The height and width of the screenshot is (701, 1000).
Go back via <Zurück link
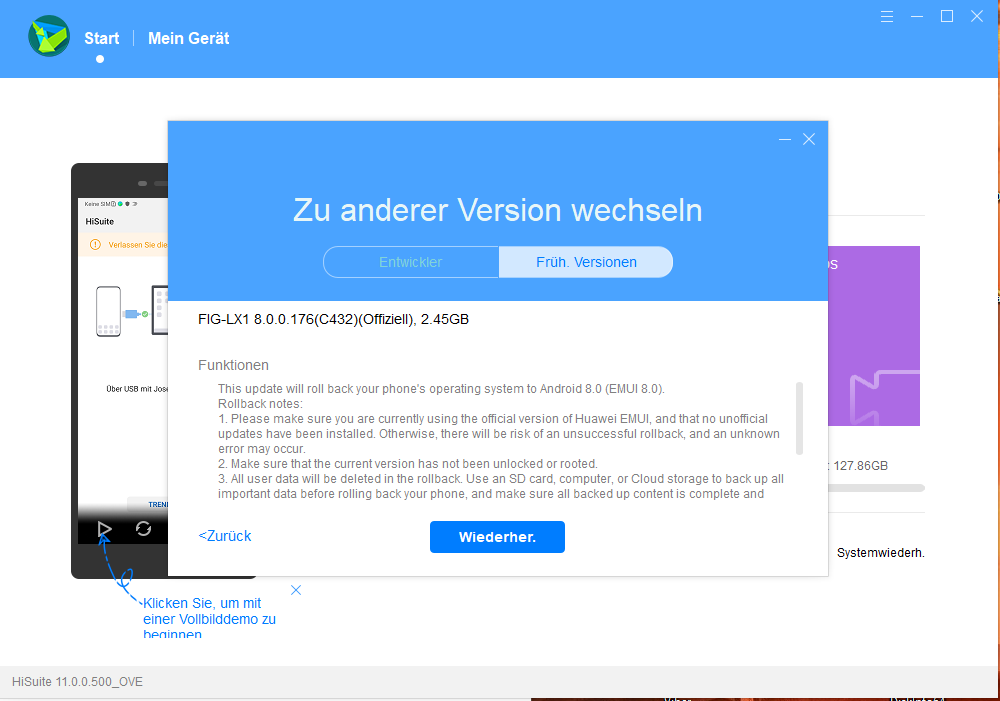click(x=224, y=536)
